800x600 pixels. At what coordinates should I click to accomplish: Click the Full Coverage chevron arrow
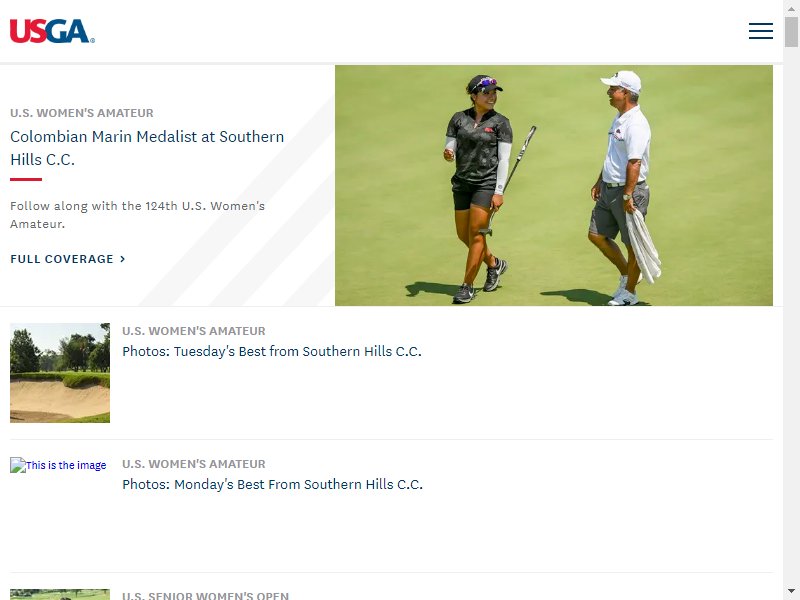[122, 259]
